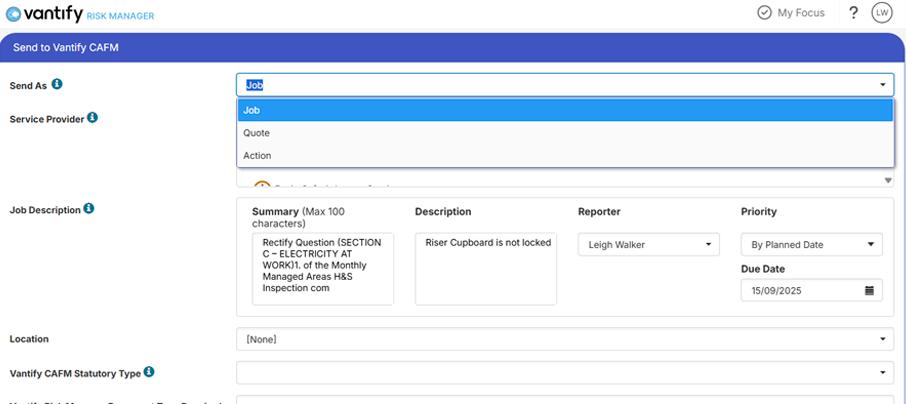This screenshot has width=906, height=404.
Task: Click the My Focus checkmark icon
Action: (x=764, y=13)
